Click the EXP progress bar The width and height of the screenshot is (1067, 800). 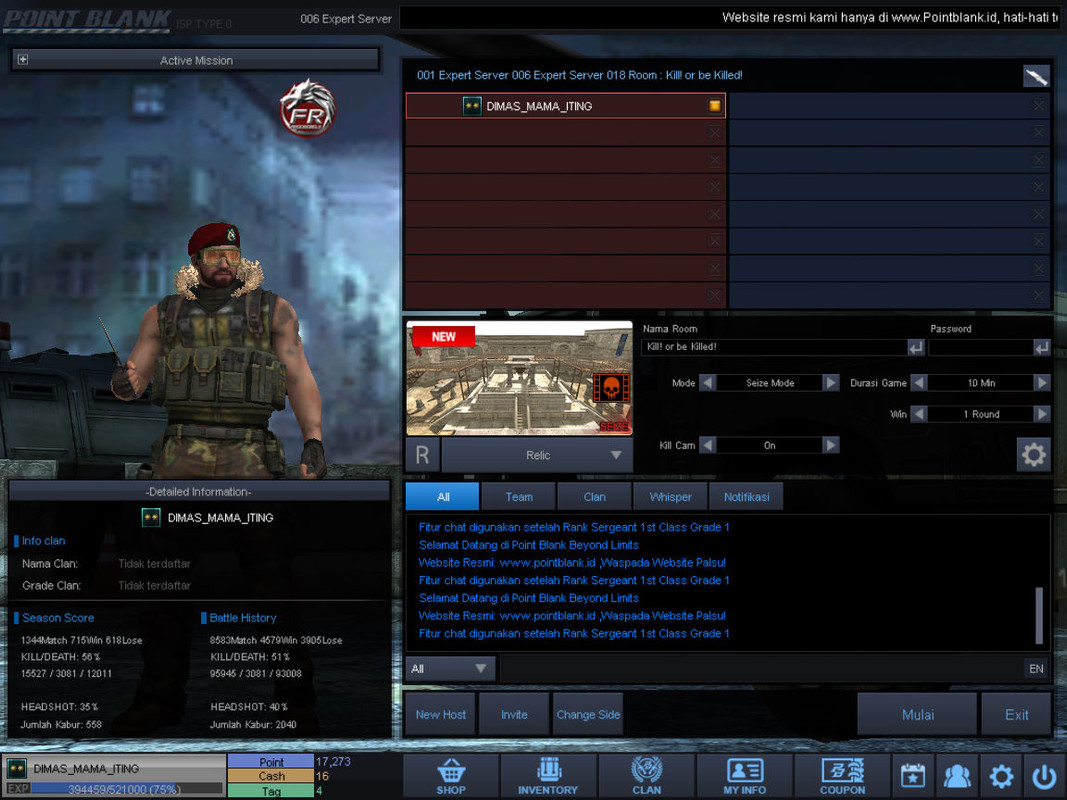click(127, 789)
